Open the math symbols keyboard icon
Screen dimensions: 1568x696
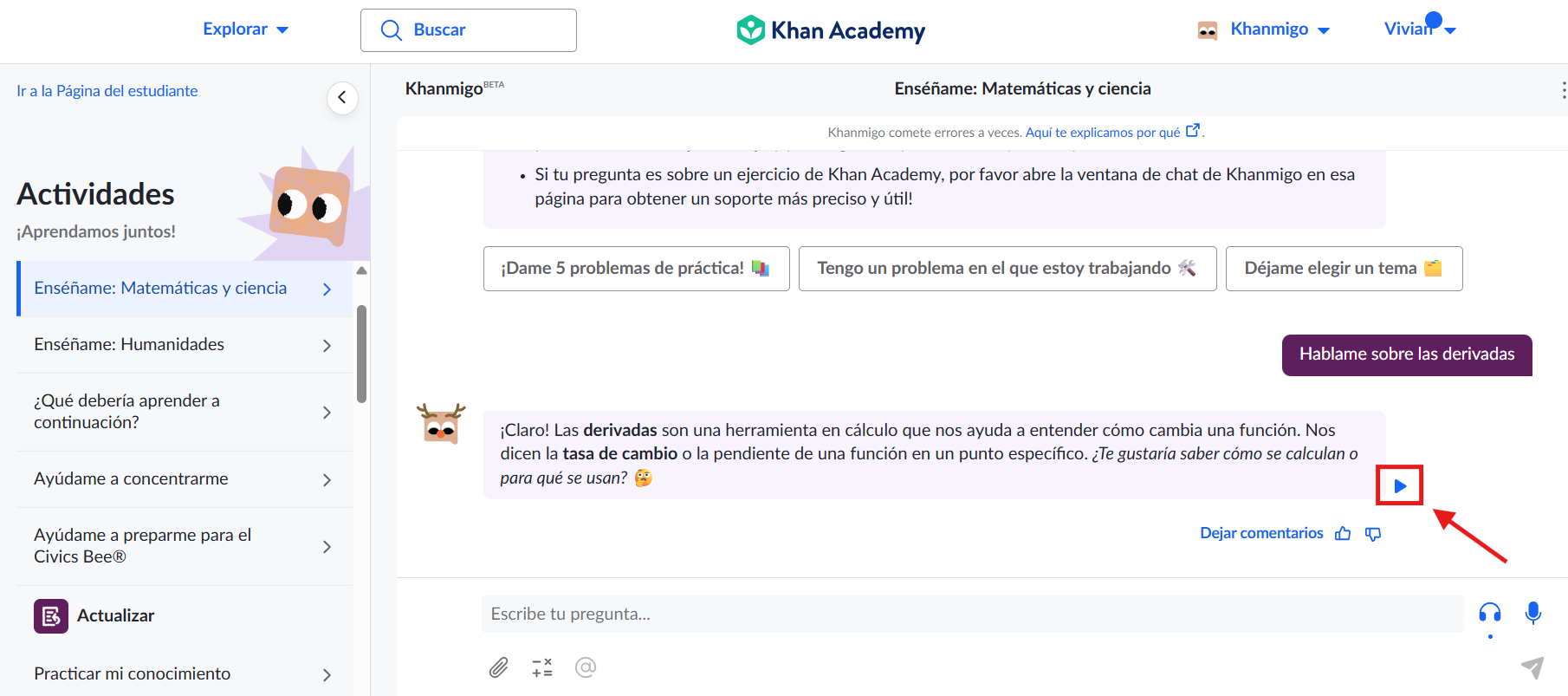542,667
